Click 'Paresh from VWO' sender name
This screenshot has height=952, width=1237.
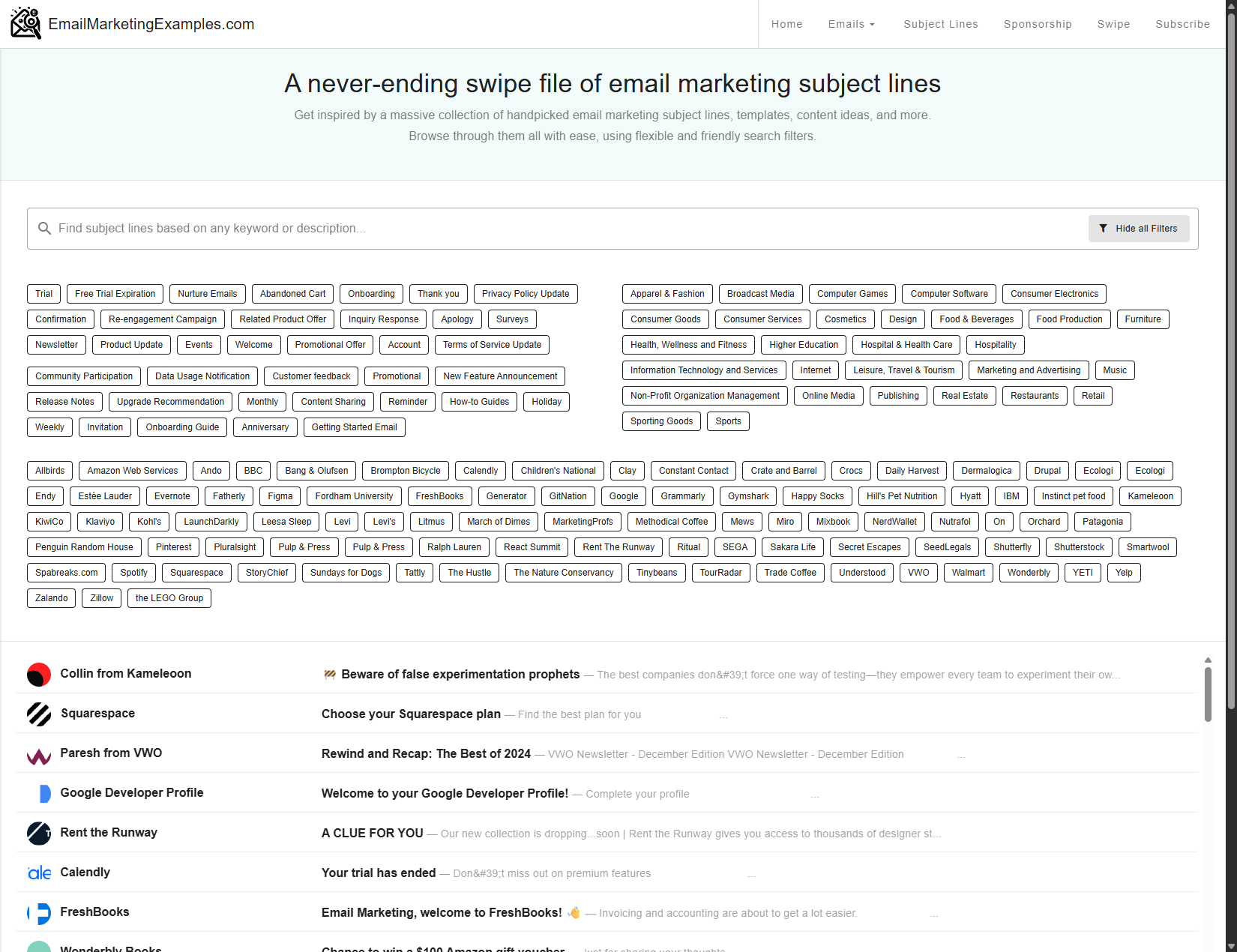pyautogui.click(x=111, y=753)
